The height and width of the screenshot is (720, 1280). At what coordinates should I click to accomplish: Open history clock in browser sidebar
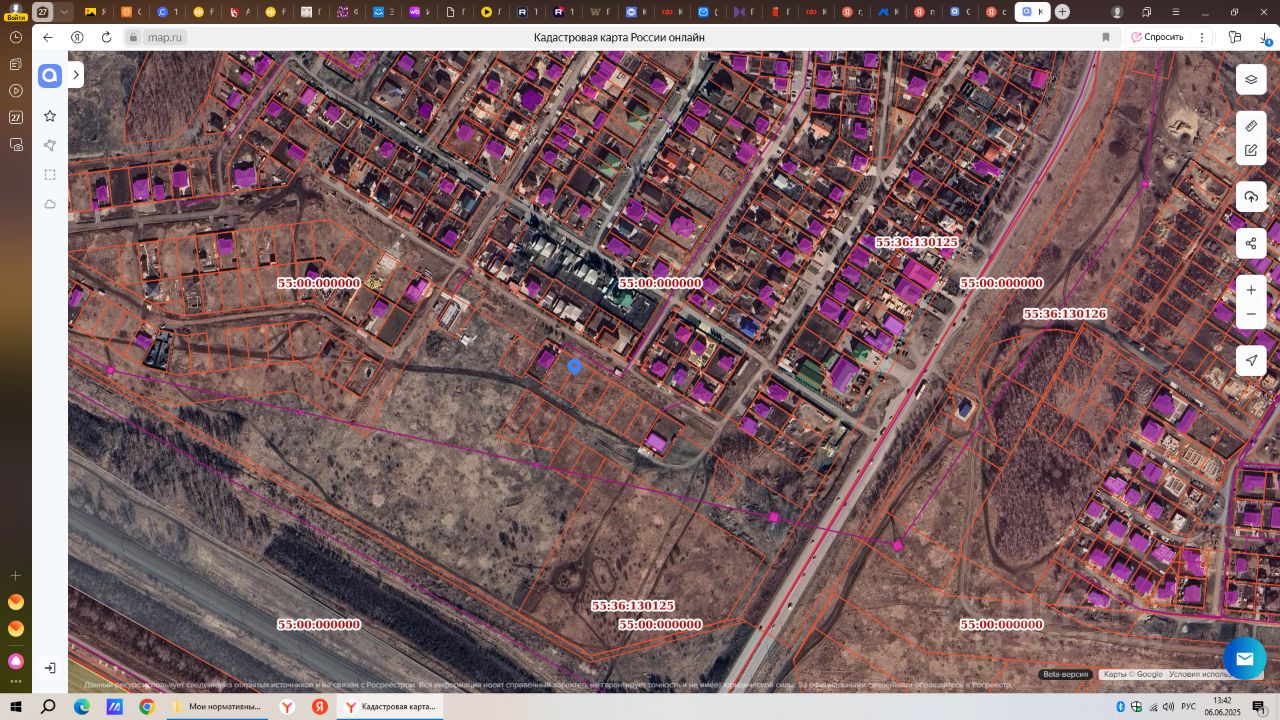pos(15,37)
